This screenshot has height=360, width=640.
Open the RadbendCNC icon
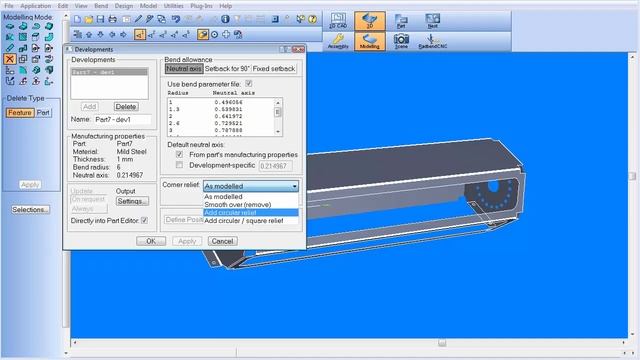pyautogui.click(x=433, y=41)
